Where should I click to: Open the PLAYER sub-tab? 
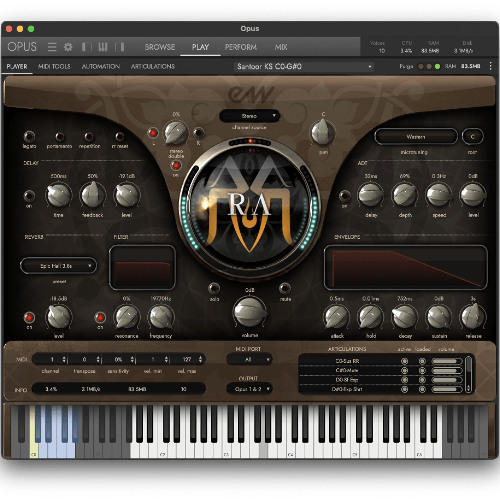pos(17,66)
